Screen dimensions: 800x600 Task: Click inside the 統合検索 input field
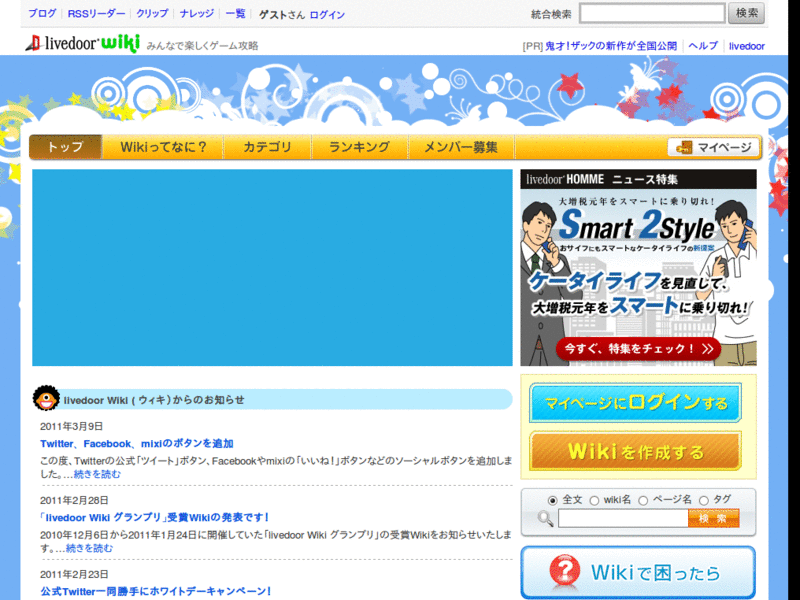coord(652,14)
